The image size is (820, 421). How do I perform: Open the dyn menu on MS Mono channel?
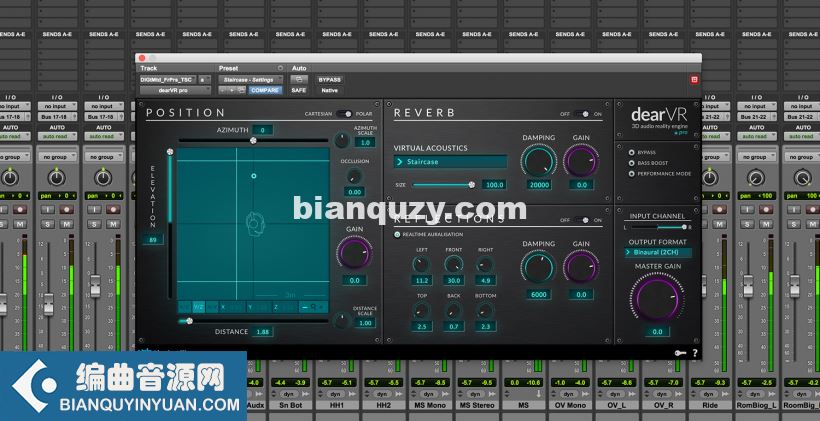tap(429, 394)
